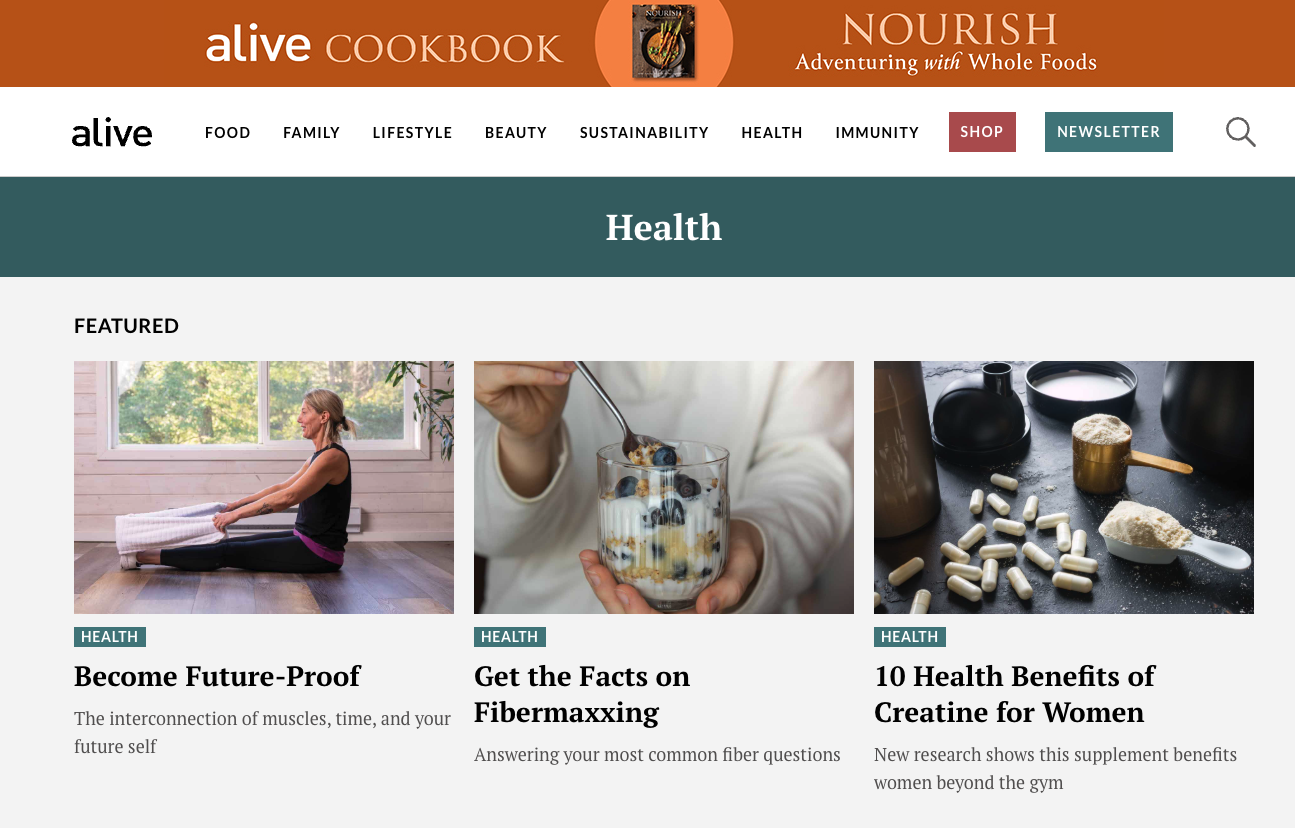Open the Sustainability section
Image resolution: width=1295 pixels, height=828 pixels.
644,132
